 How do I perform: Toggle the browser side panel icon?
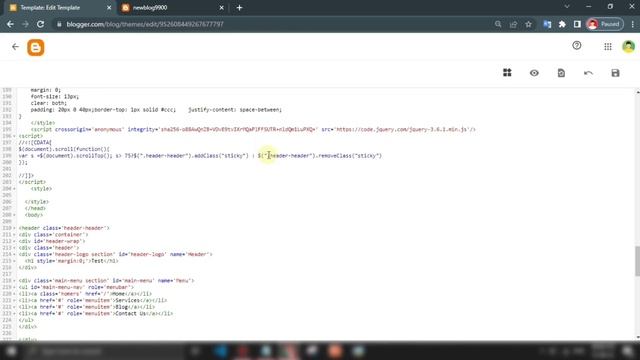[x=577, y=24]
